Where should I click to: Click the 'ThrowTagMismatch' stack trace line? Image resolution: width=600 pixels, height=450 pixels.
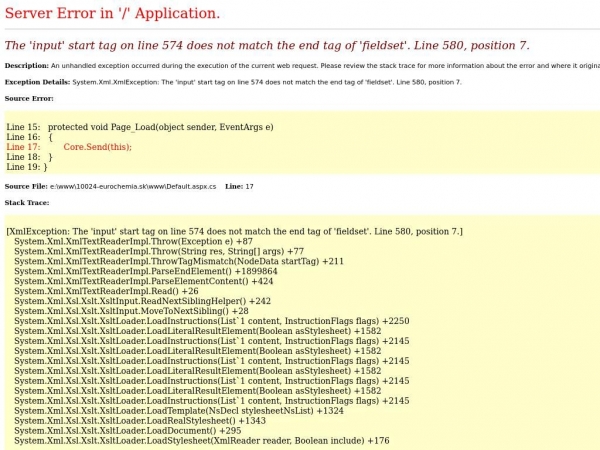pos(179,261)
